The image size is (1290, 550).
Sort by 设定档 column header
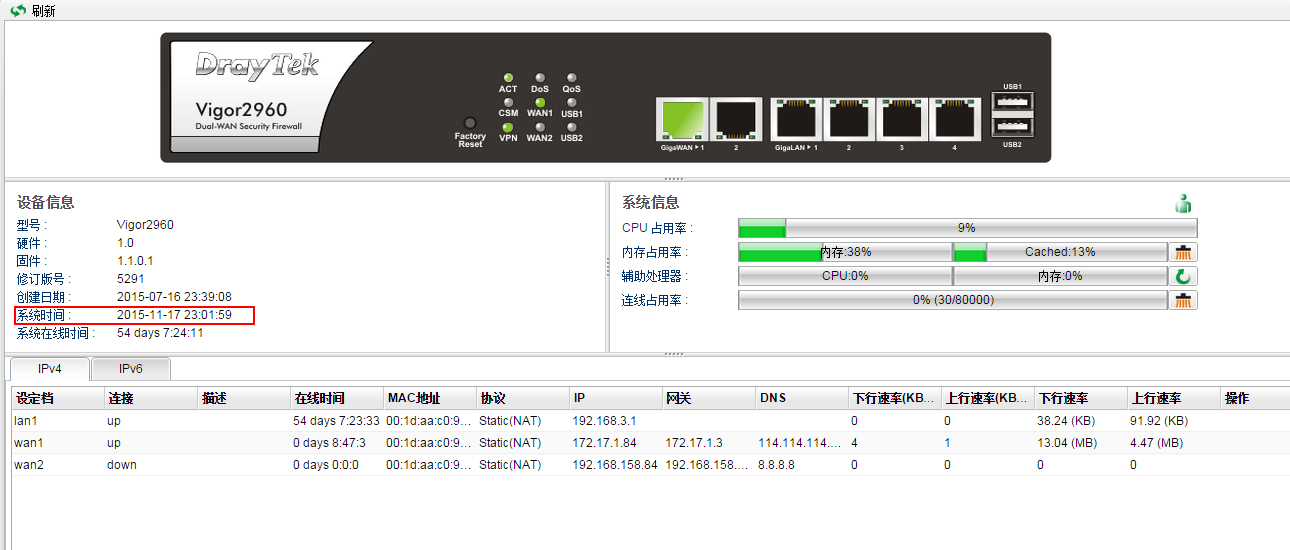pos(56,398)
